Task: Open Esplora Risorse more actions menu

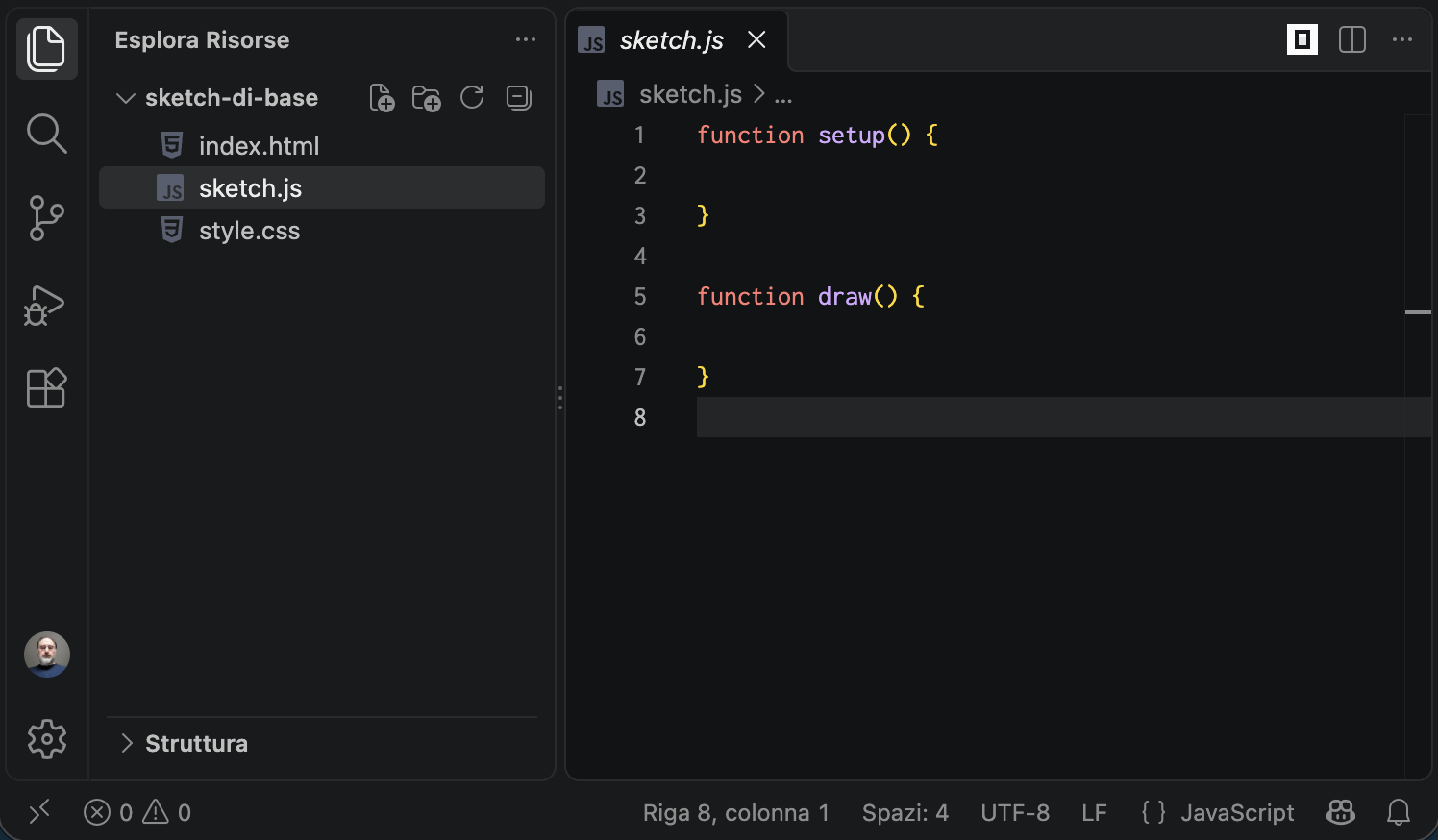Action: click(x=526, y=39)
